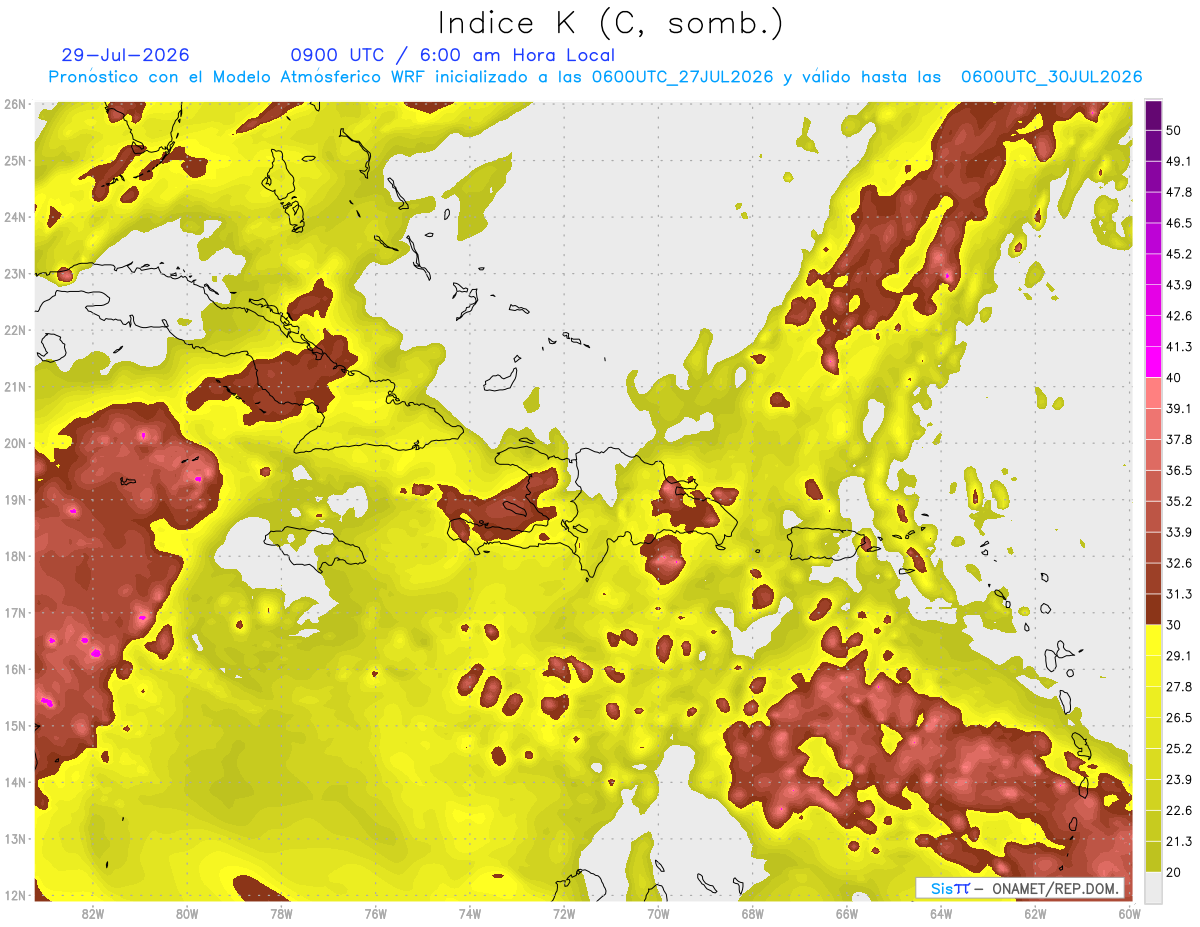Click the latitude label '13N'
Image resolution: width=1200 pixels, height=927 pixels.
pos(15,838)
